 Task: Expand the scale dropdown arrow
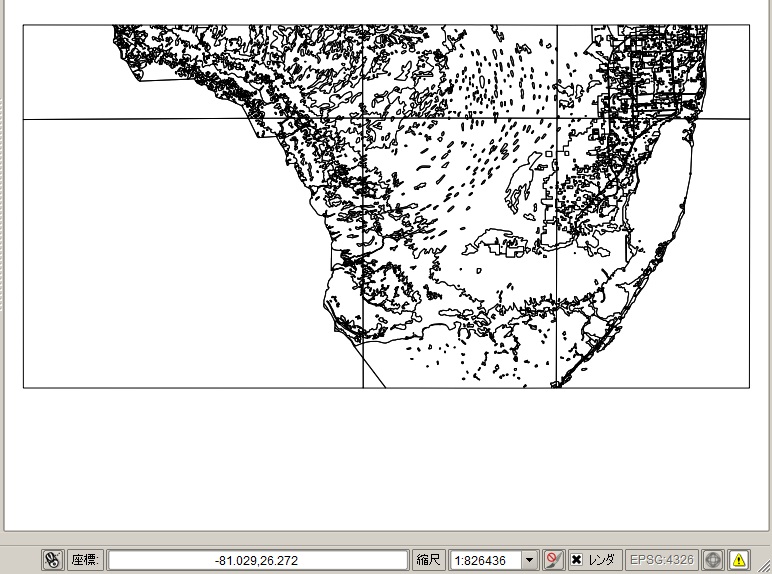[x=530, y=560]
